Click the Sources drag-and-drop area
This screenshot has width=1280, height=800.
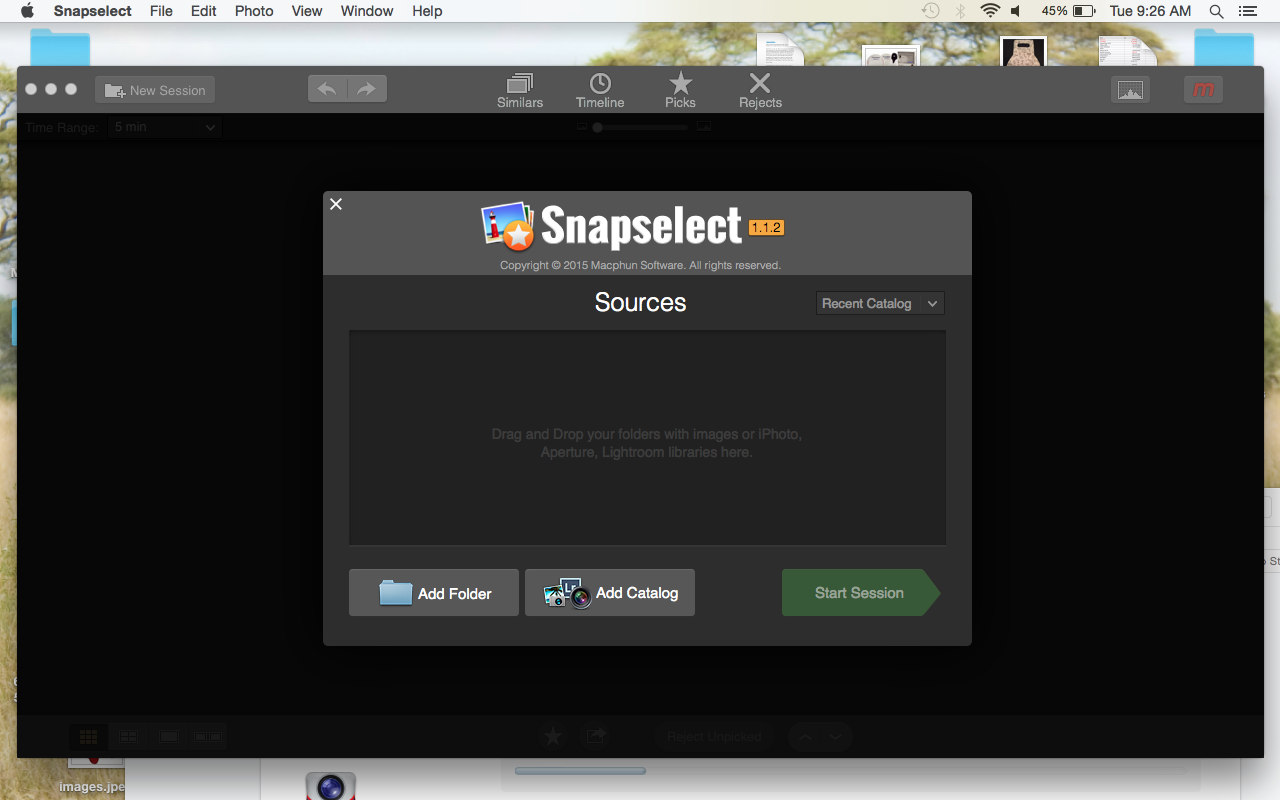point(647,438)
